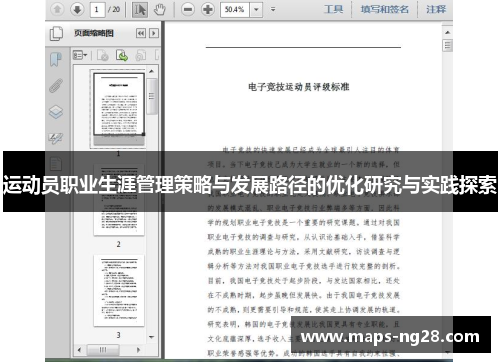Click the / 20 total pages text

tap(114, 9)
